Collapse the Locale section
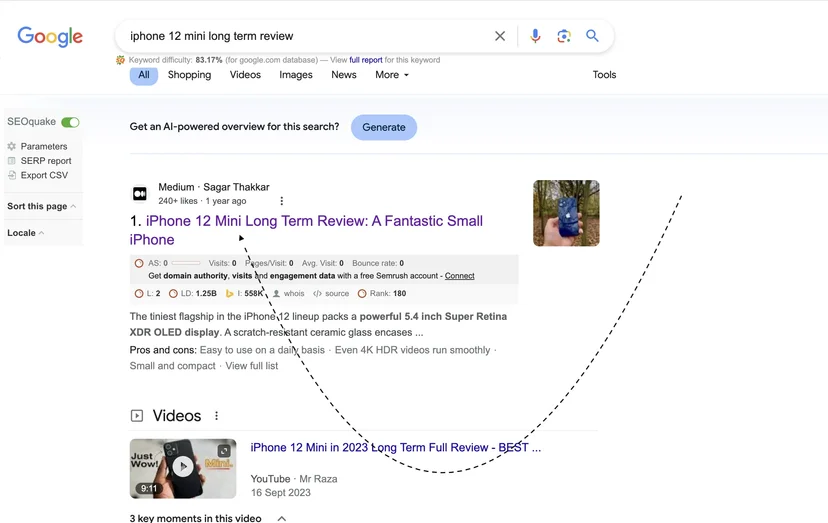This screenshot has width=828, height=523. tap(25, 233)
